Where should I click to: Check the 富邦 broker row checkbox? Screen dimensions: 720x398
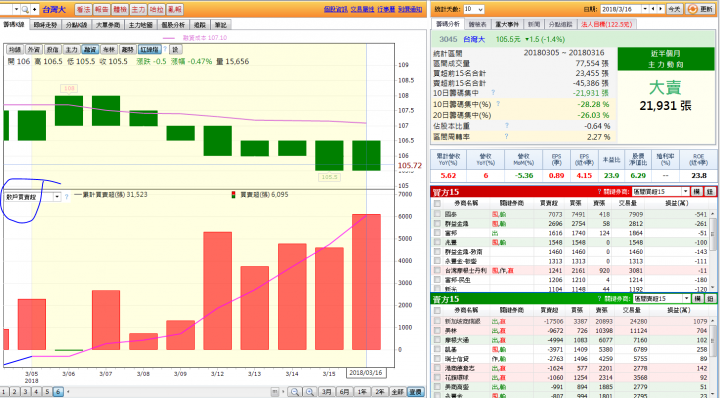pyautogui.click(x=437, y=233)
